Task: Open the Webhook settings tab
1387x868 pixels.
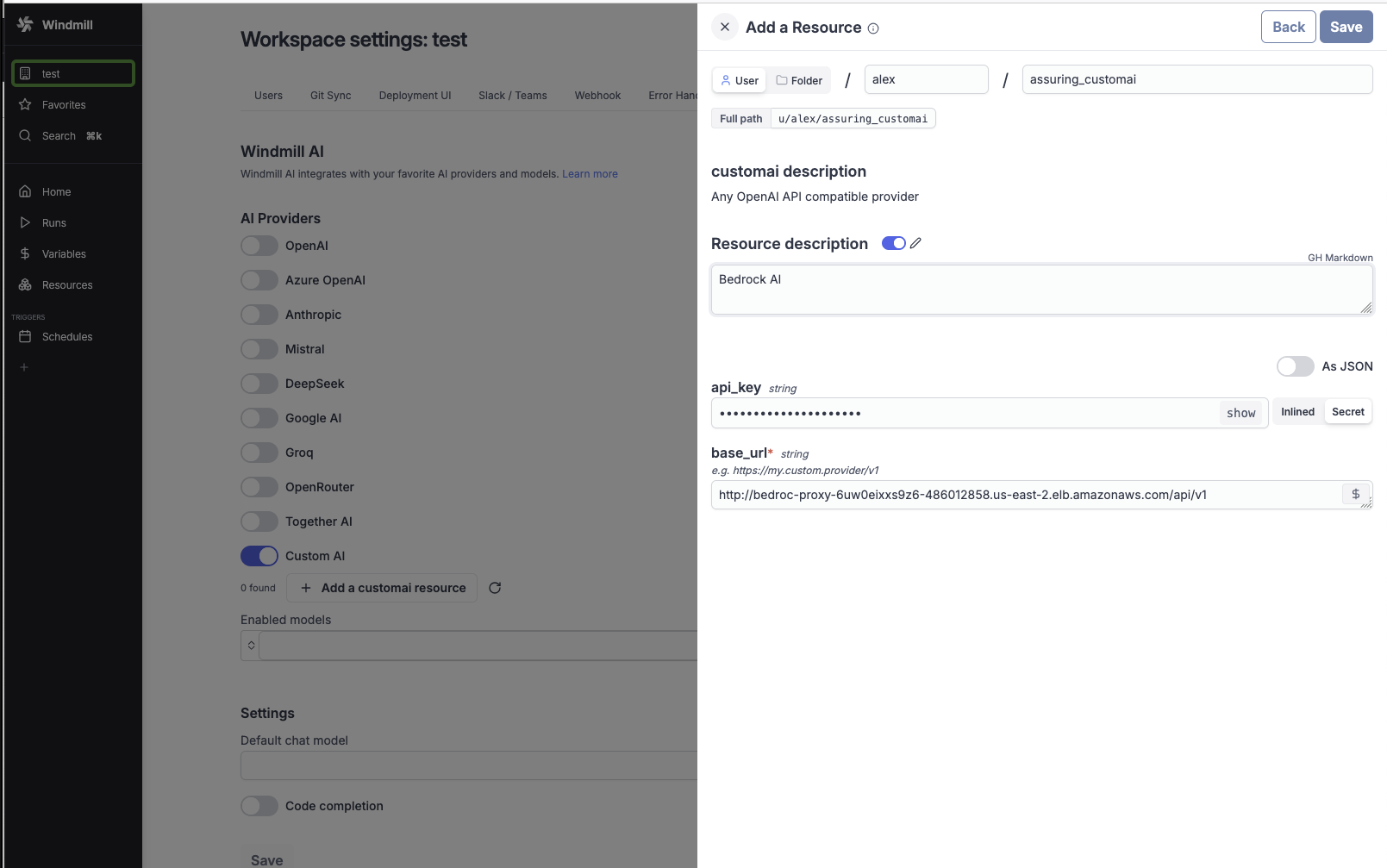Action: pyautogui.click(x=597, y=95)
